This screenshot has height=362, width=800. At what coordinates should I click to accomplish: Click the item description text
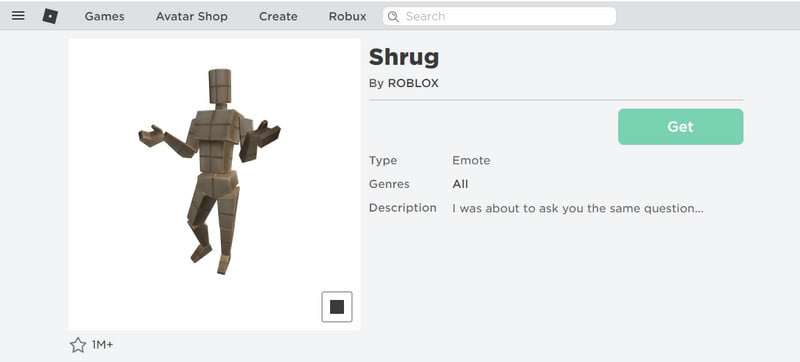[578, 209]
